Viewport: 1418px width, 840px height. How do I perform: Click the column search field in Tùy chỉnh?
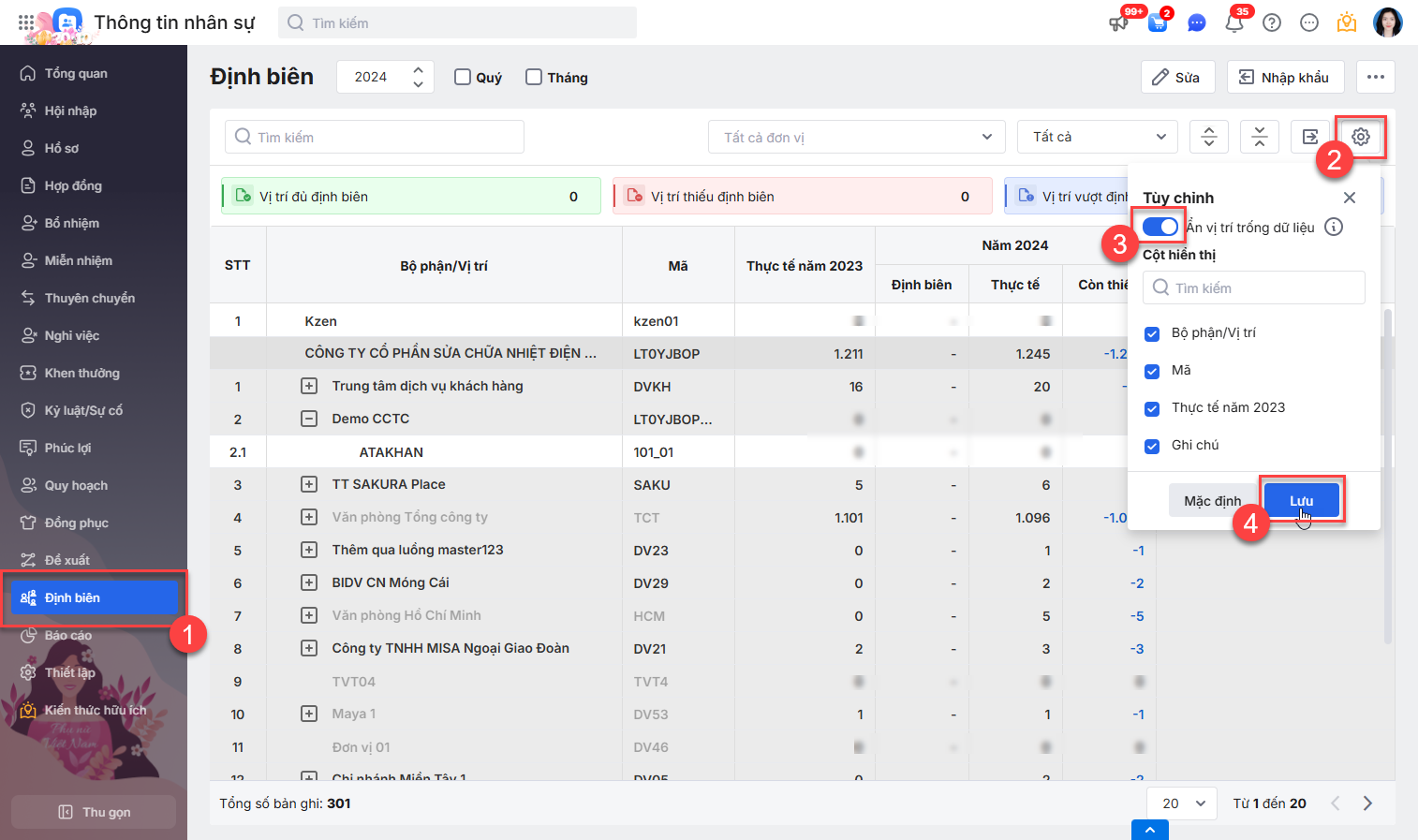click(1253, 287)
